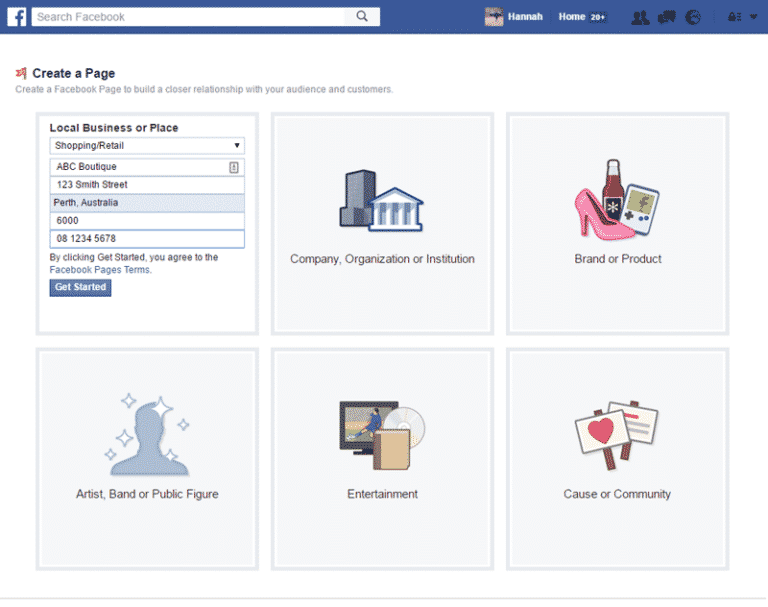Image resolution: width=768 pixels, height=607 pixels.
Task: Choose Company, Organization or Institution label
Action: (x=382, y=259)
